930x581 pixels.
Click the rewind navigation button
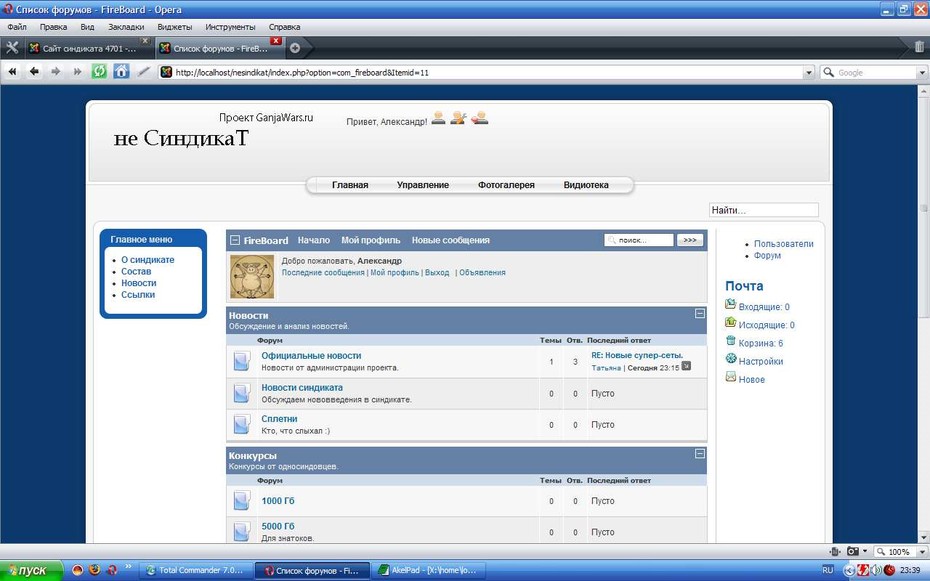tap(12, 72)
